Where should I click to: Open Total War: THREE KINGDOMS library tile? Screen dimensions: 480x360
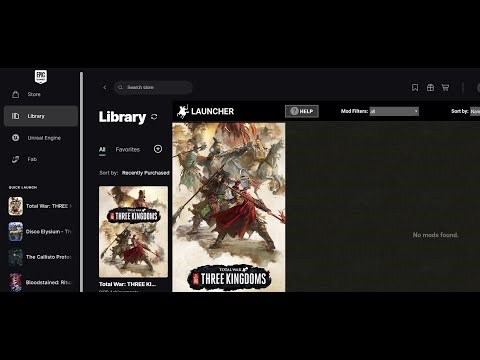133,232
